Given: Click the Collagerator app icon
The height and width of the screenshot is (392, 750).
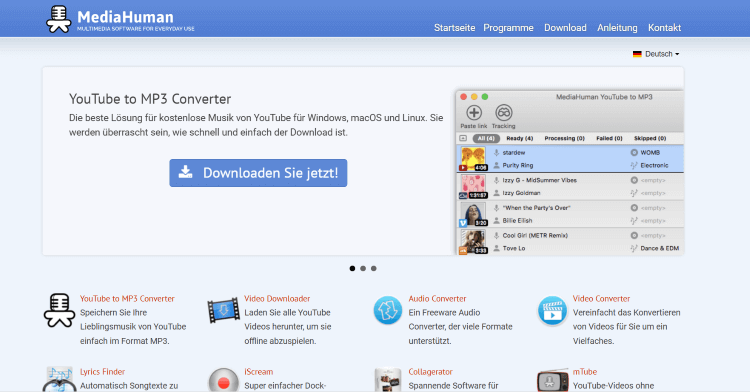Looking at the screenshot, I should (x=388, y=380).
